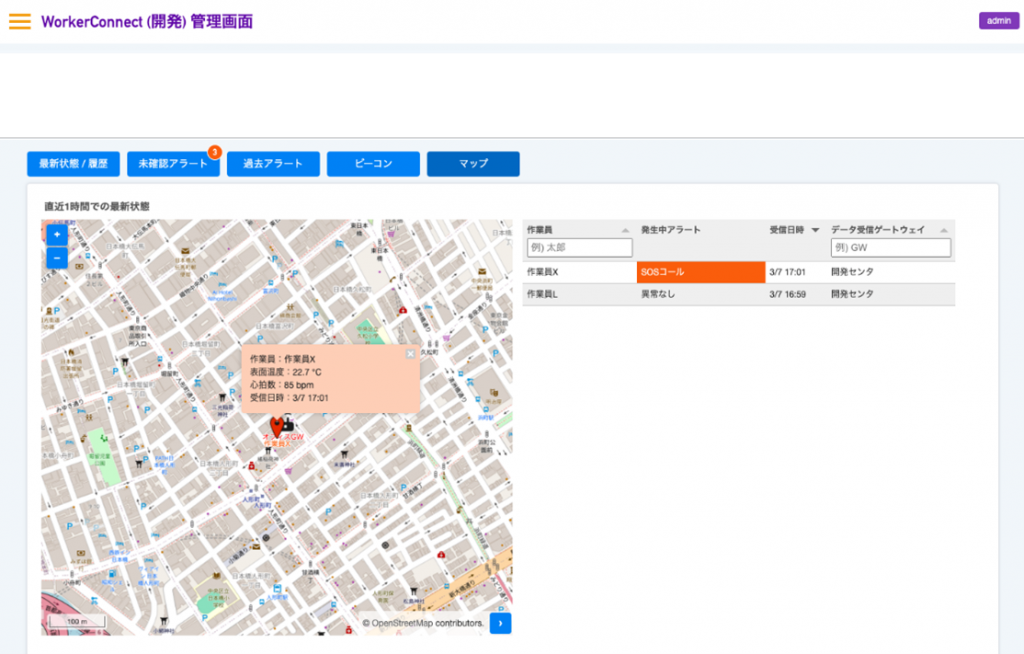
Task: Sort by 受信日時 column arrow
Action: pos(815,231)
